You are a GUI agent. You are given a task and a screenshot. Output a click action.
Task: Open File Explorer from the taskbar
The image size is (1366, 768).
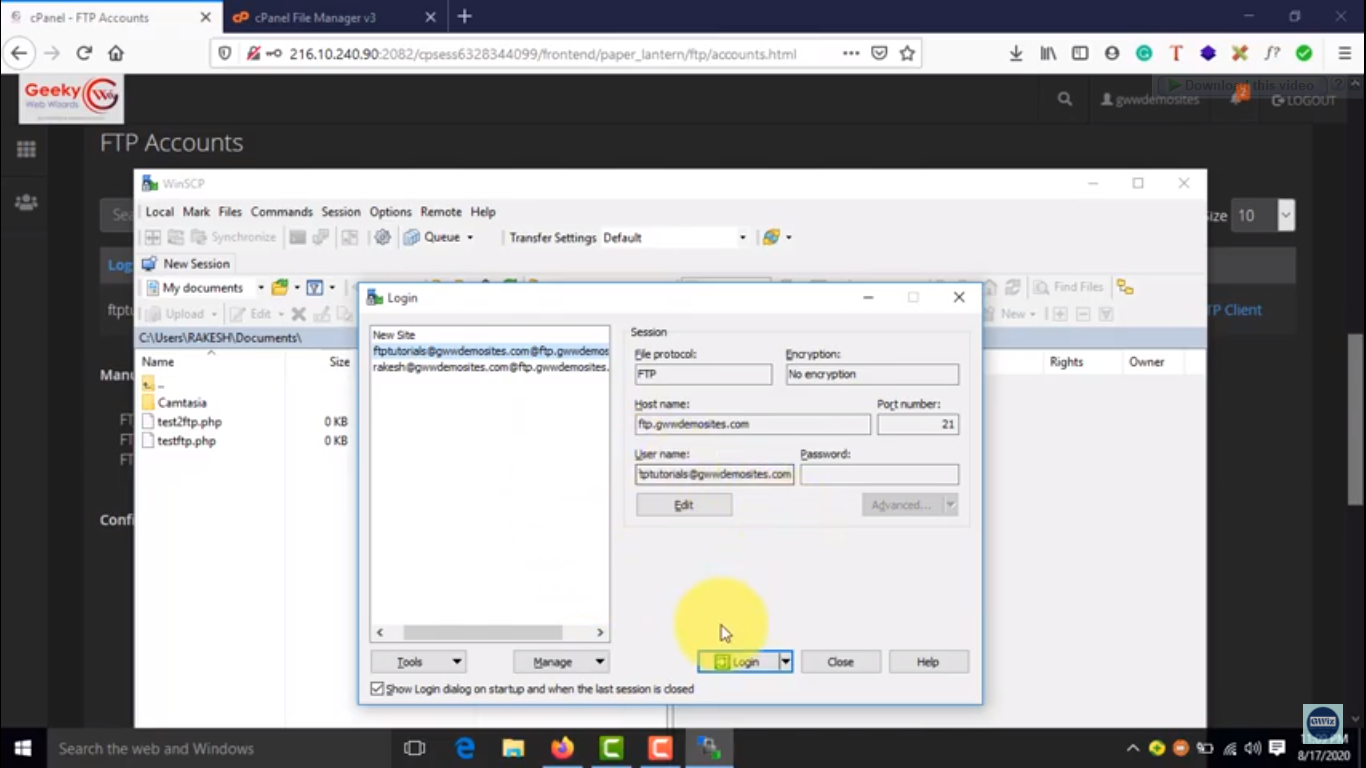click(514, 748)
